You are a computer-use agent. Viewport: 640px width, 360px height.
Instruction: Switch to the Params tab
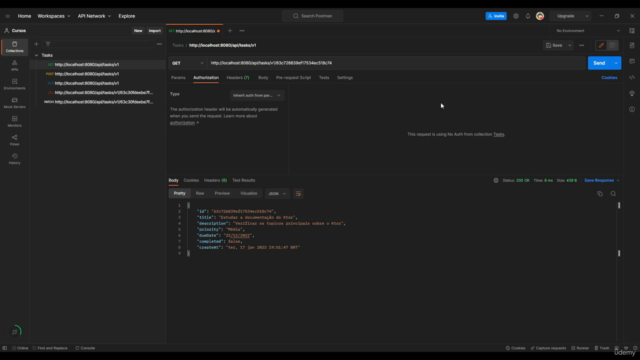pos(178,78)
